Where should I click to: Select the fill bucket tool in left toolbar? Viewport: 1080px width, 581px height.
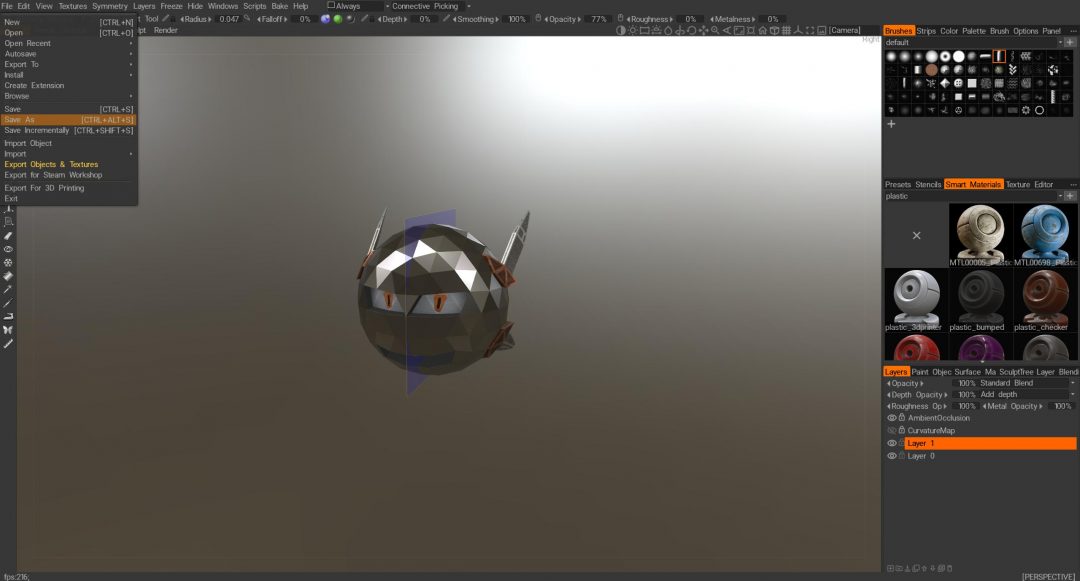coord(8,276)
